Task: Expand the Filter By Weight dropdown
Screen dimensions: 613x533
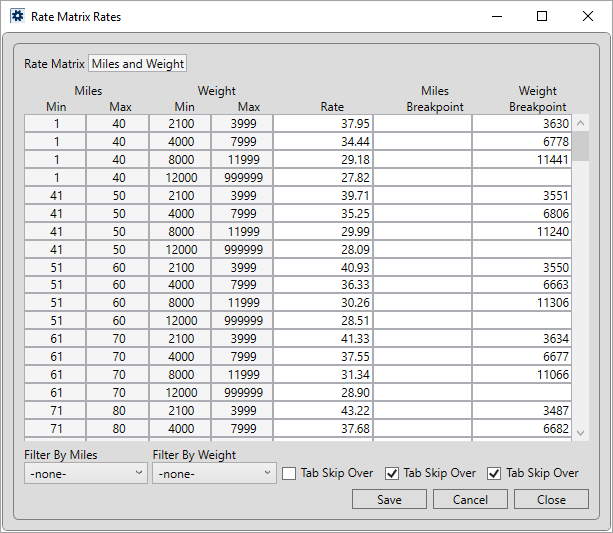Action: [214, 473]
